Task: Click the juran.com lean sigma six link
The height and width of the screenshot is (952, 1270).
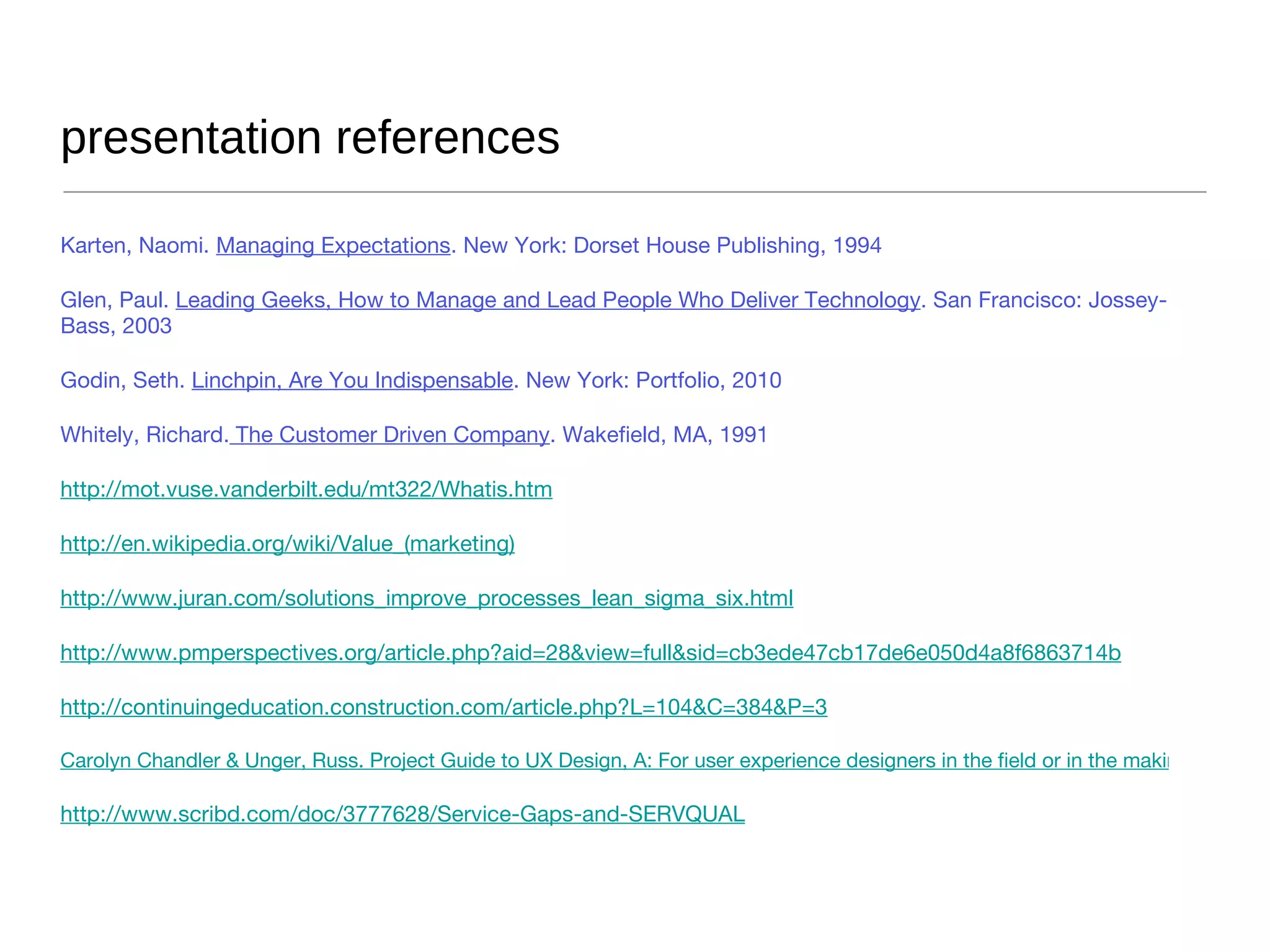Action: point(426,598)
